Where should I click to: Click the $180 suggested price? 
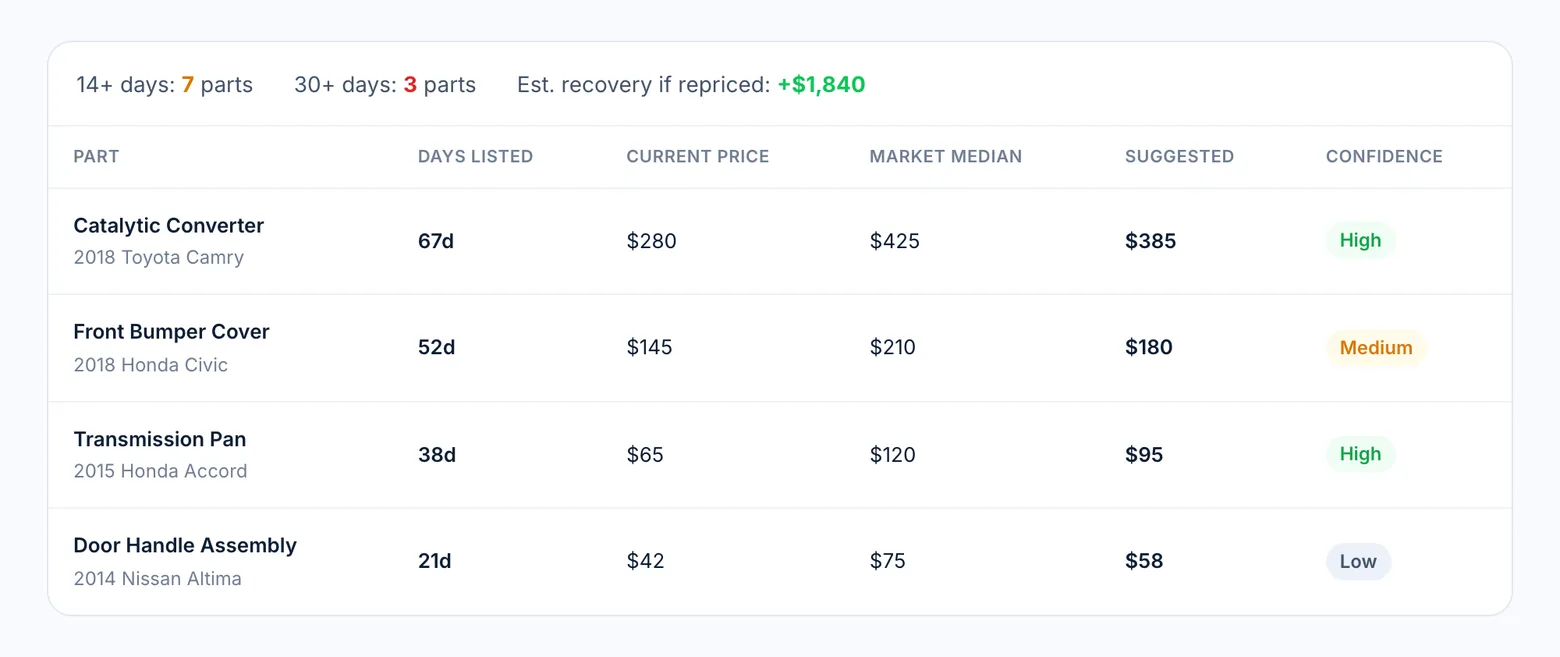click(x=1149, y=348)
